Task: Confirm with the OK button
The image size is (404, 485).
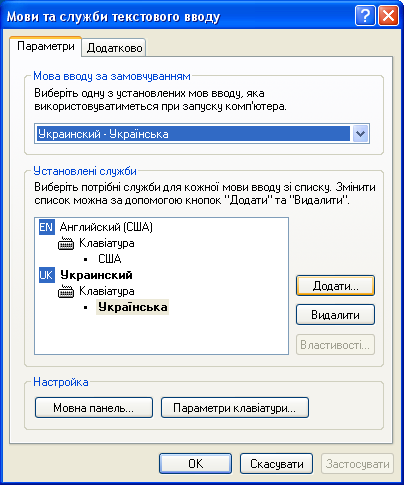Action: (195, 464)
